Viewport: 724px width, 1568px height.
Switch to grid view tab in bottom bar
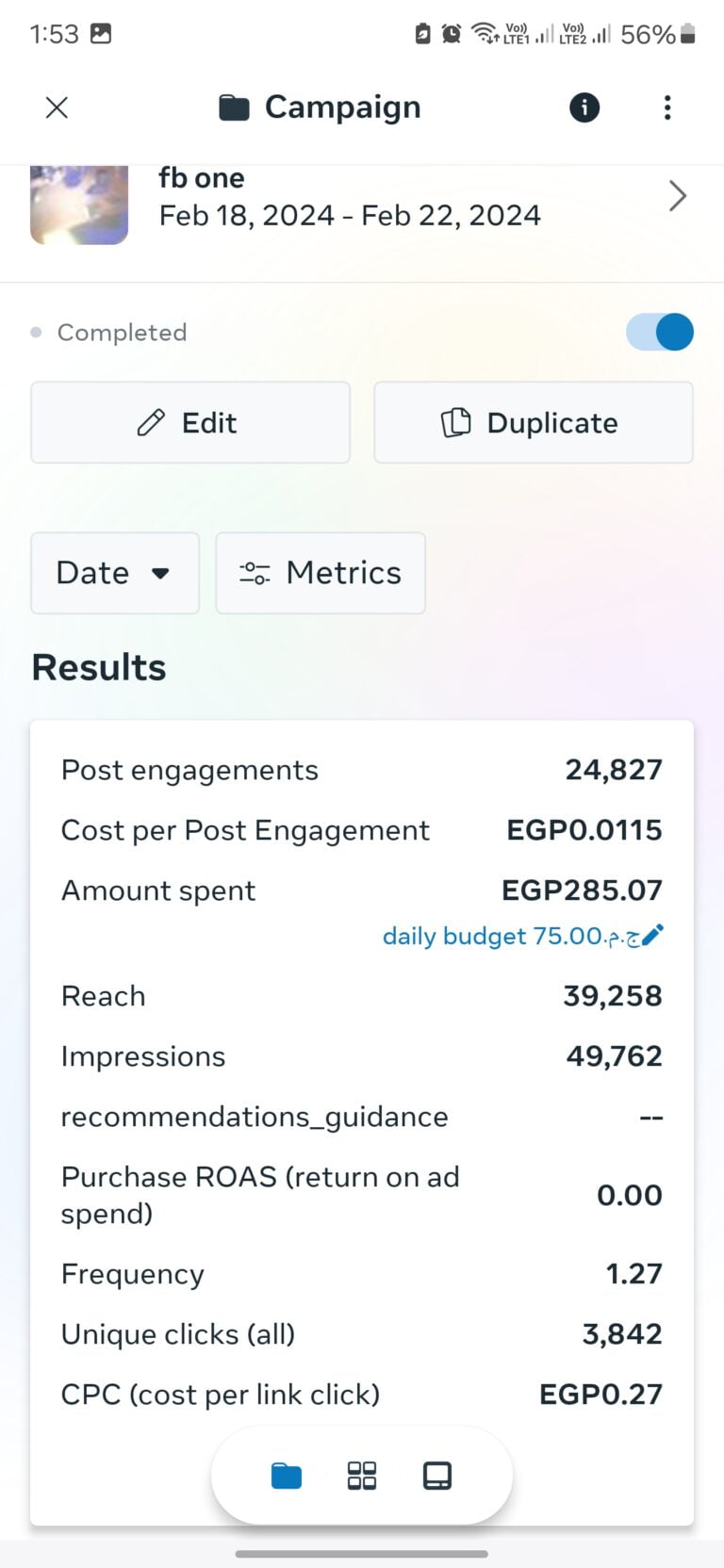pos(362,1476)
